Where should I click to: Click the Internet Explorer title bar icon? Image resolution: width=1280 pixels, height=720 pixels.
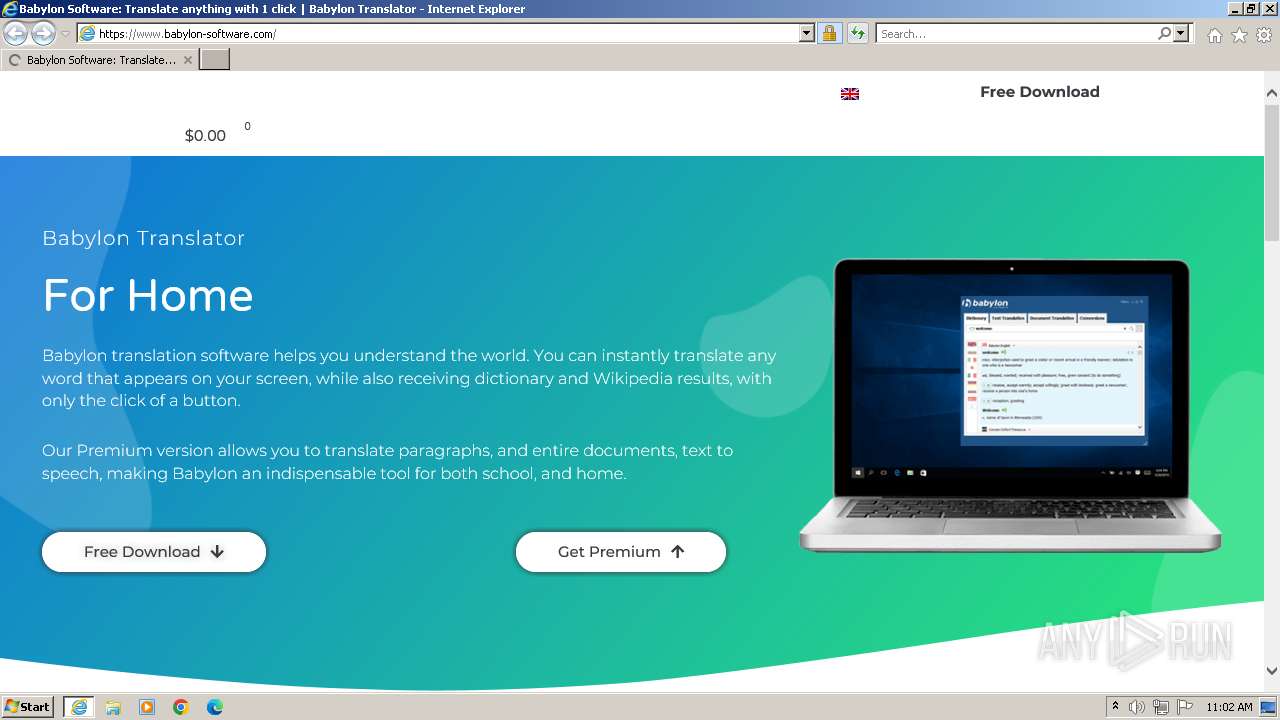coord(9,9)
